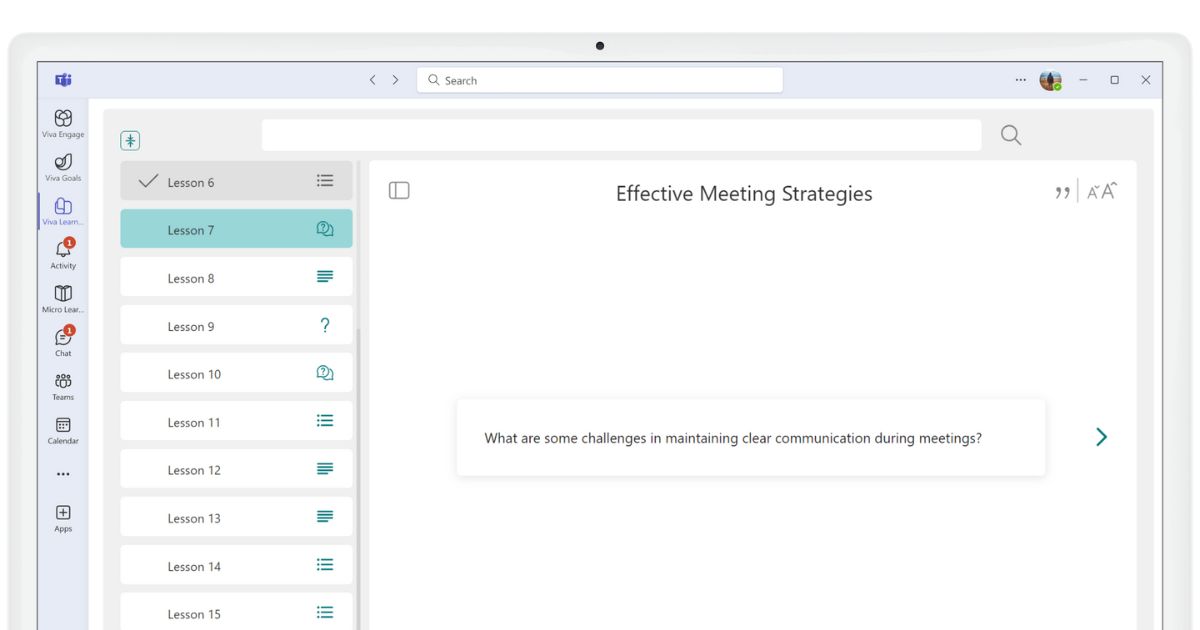Toggle the lesson sidebar panel
This screenshot has height=630, width=1200.
click(x=399, y=190)
